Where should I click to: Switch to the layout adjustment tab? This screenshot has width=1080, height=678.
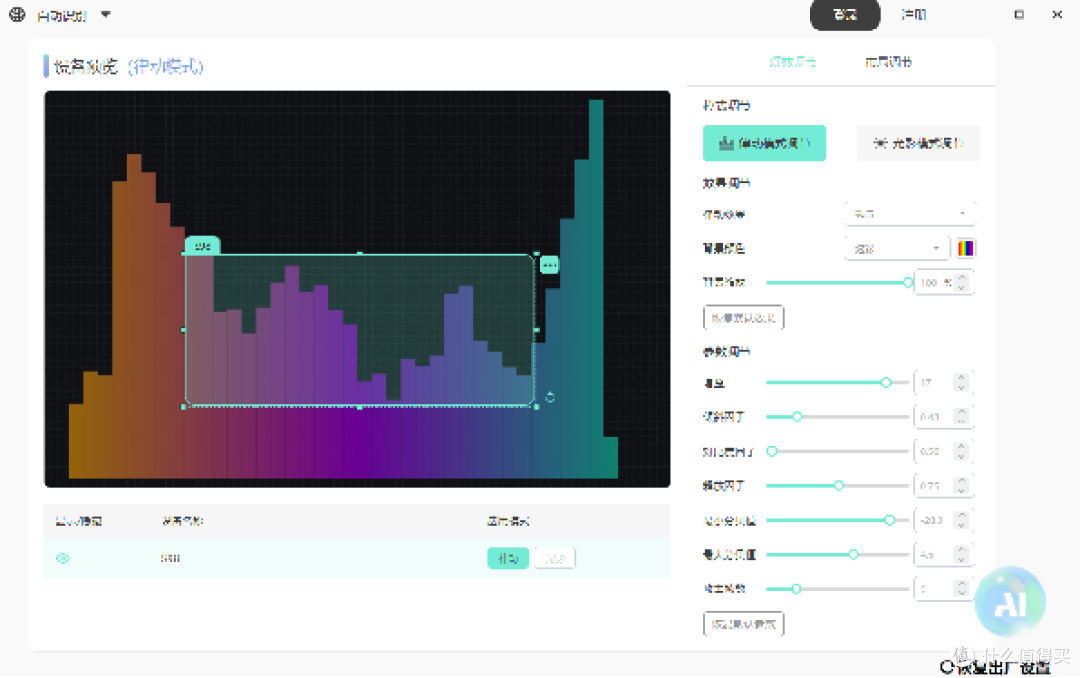click(x=888, y=62)
